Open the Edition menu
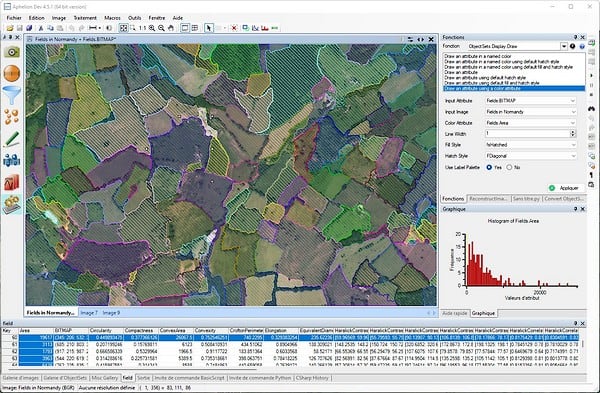This screenshot has height=393, width=600. click(36, 18)
